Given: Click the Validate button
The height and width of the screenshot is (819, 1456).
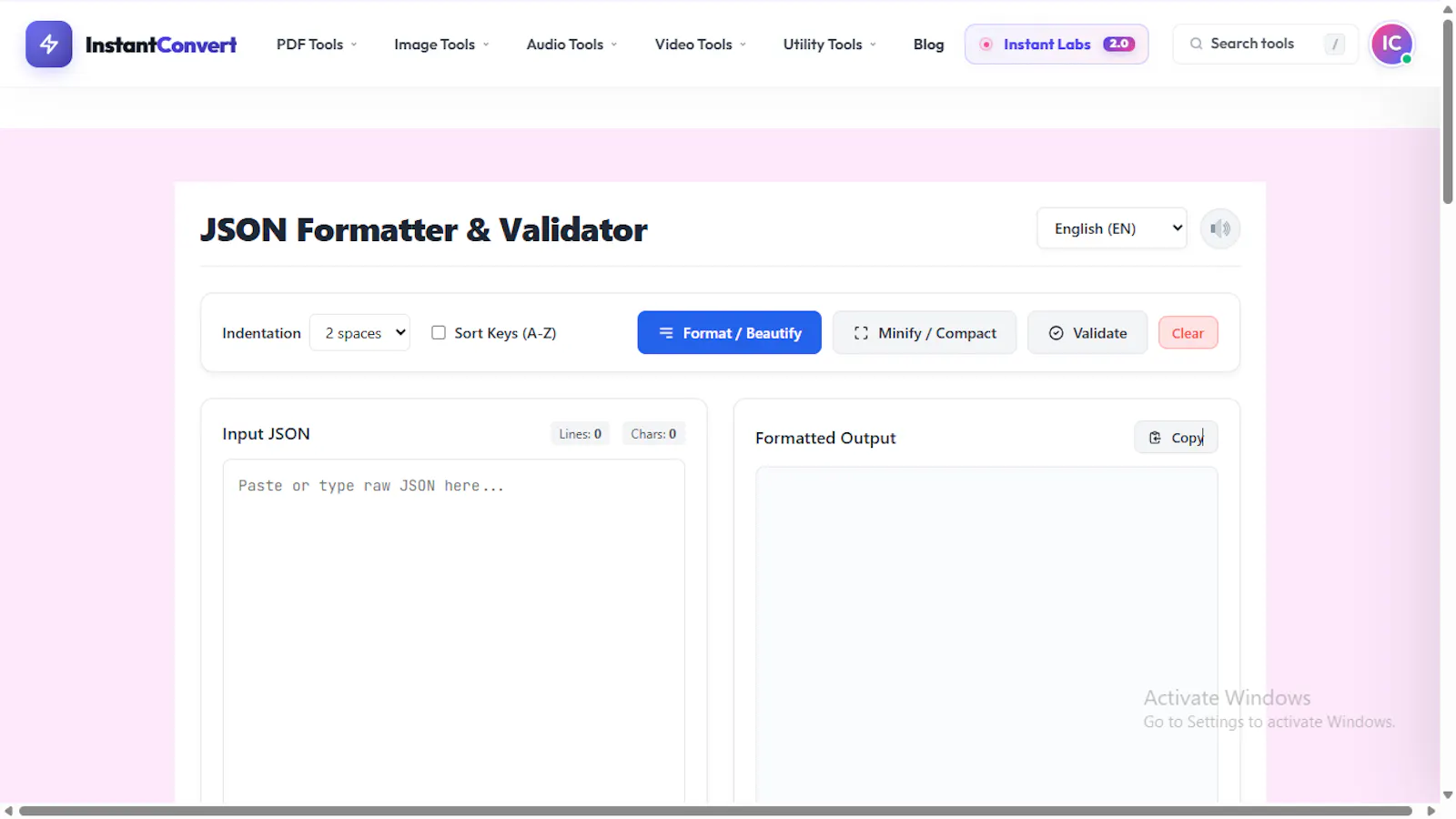Looking at the screenshot, I should click(1087, 333).
